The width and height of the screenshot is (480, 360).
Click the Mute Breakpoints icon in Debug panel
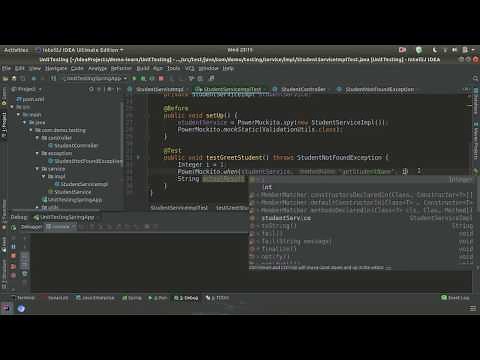(x=13, y=276)
